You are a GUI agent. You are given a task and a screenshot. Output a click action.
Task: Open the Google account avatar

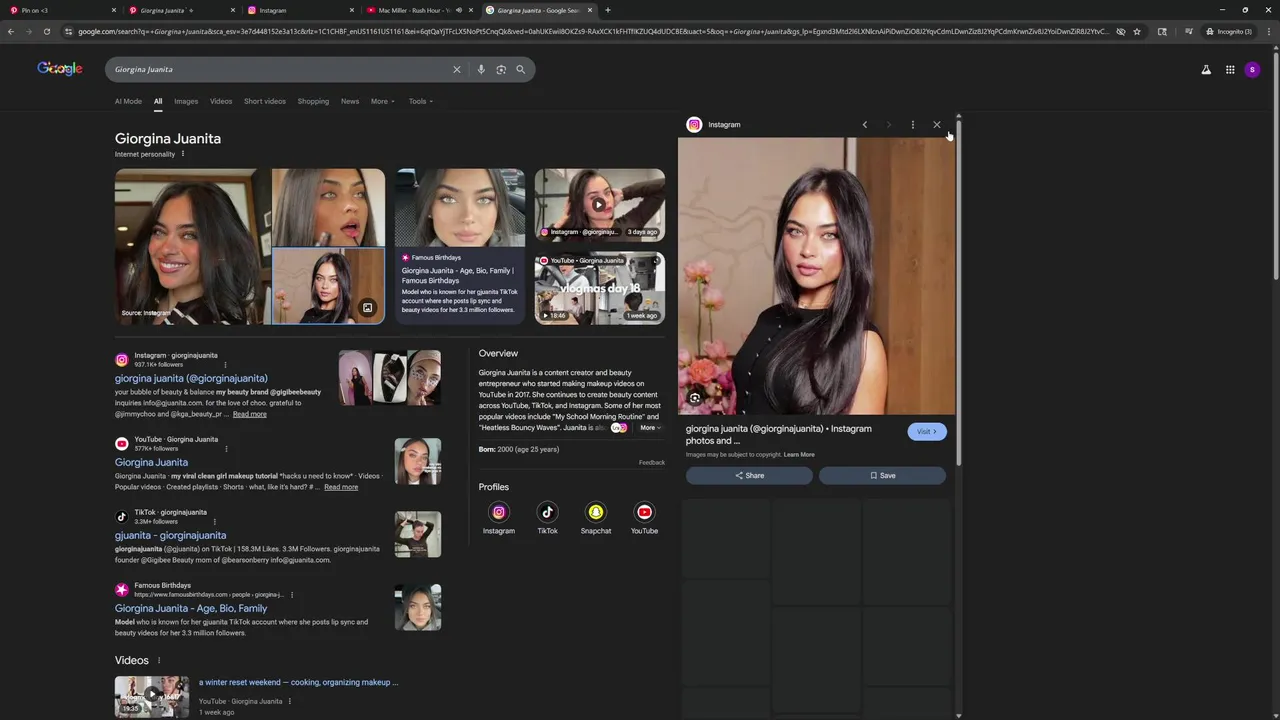point(1252,69)
